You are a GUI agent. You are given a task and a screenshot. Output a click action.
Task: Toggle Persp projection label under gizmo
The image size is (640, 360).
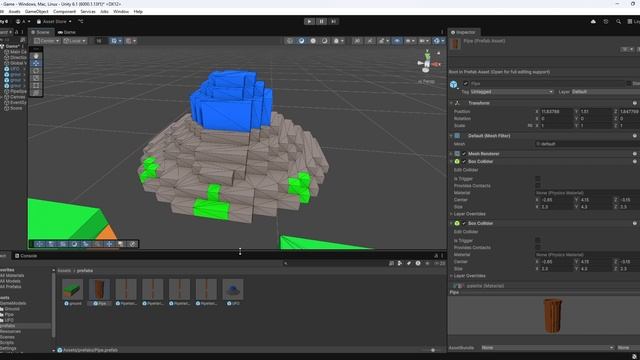[427, 81]
